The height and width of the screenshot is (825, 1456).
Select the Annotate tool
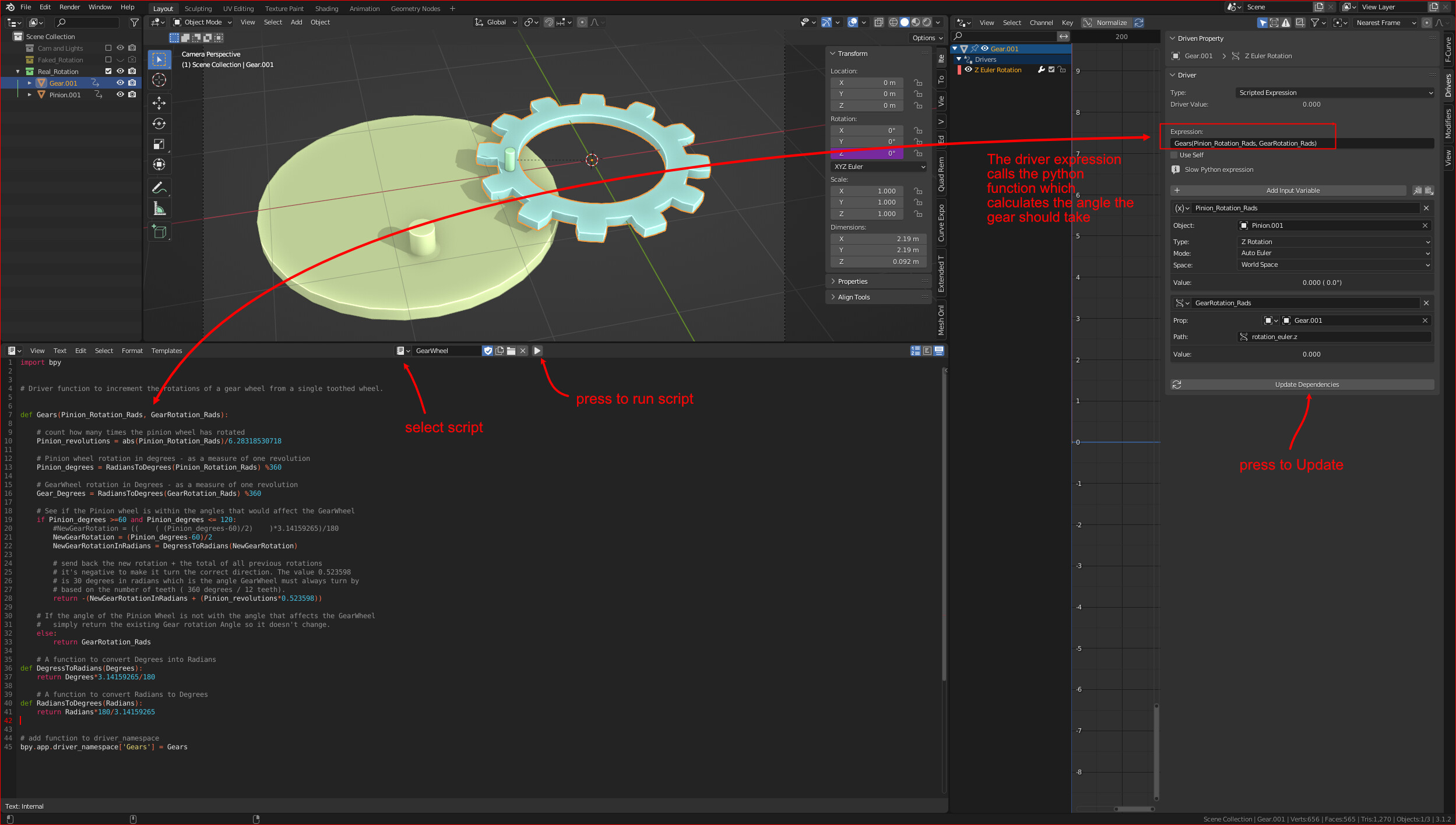(x=160, y=186)
